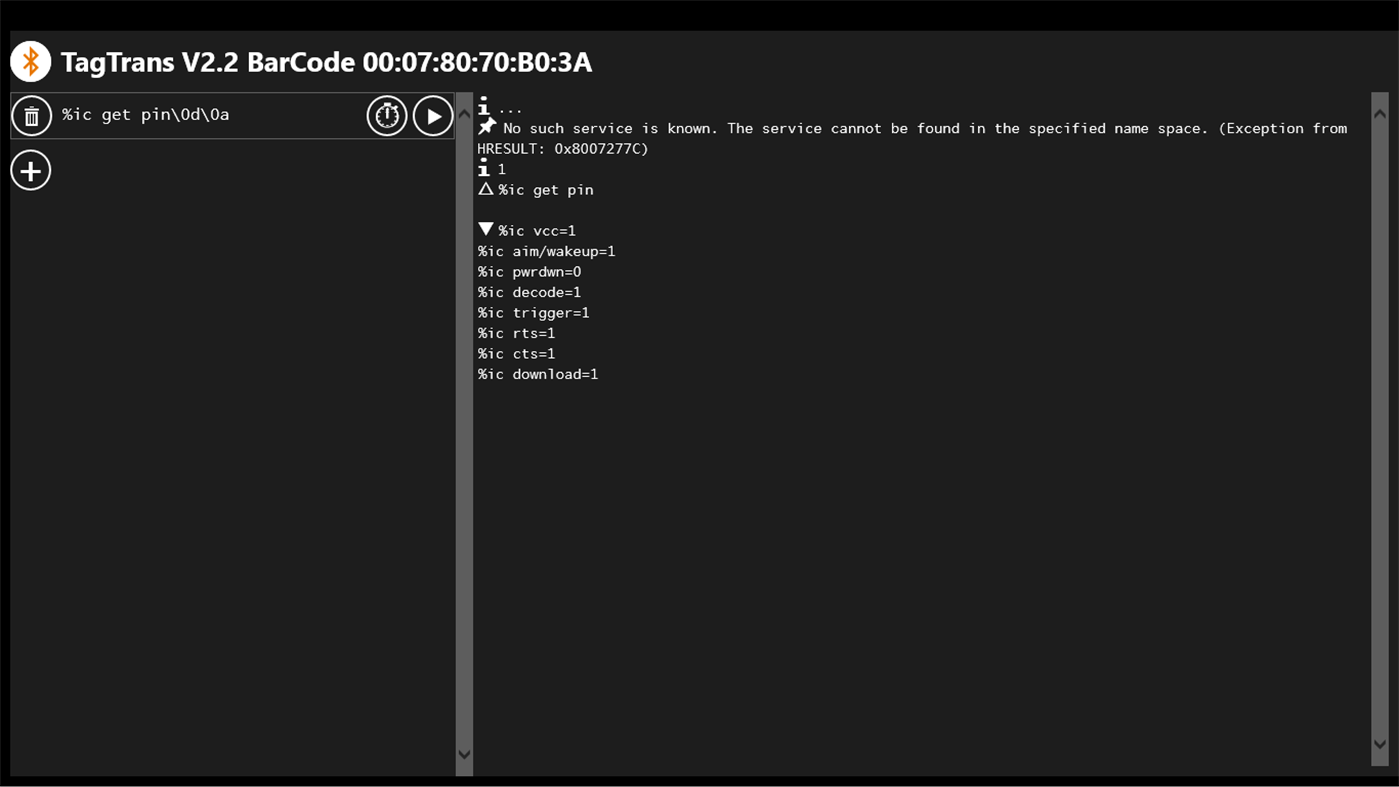Click the sent triangle beside '%ic get pin'
Screen dimensions: 1399x787
coord(486,188)
